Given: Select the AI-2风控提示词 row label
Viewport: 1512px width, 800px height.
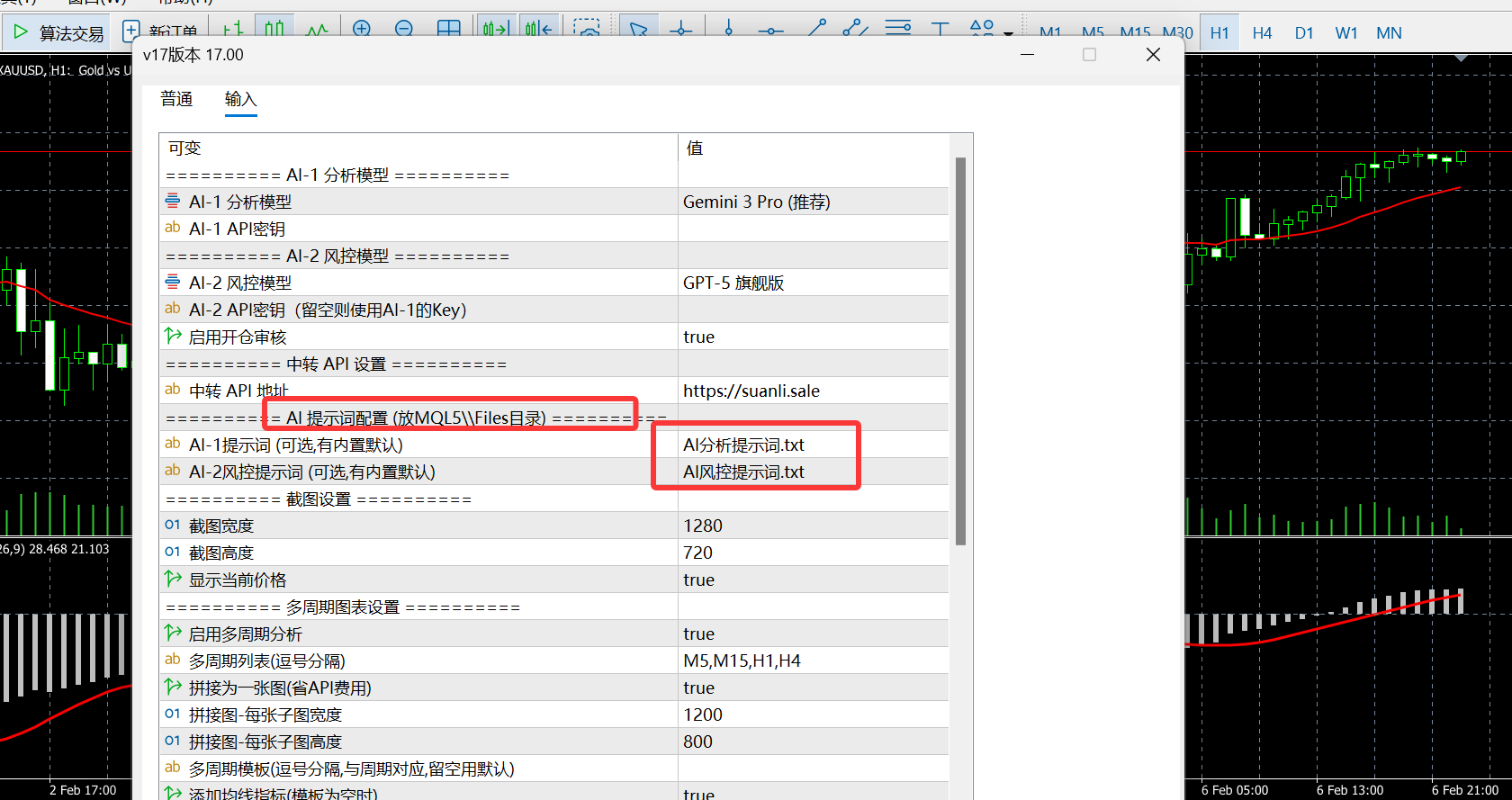Looking at the screenshot, I should tap(312, 472).
